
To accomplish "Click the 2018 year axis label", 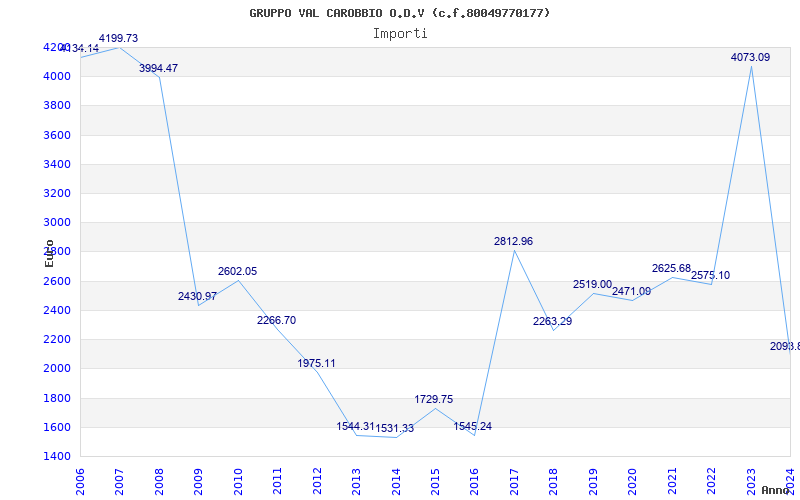I will [x=554, y=482].
